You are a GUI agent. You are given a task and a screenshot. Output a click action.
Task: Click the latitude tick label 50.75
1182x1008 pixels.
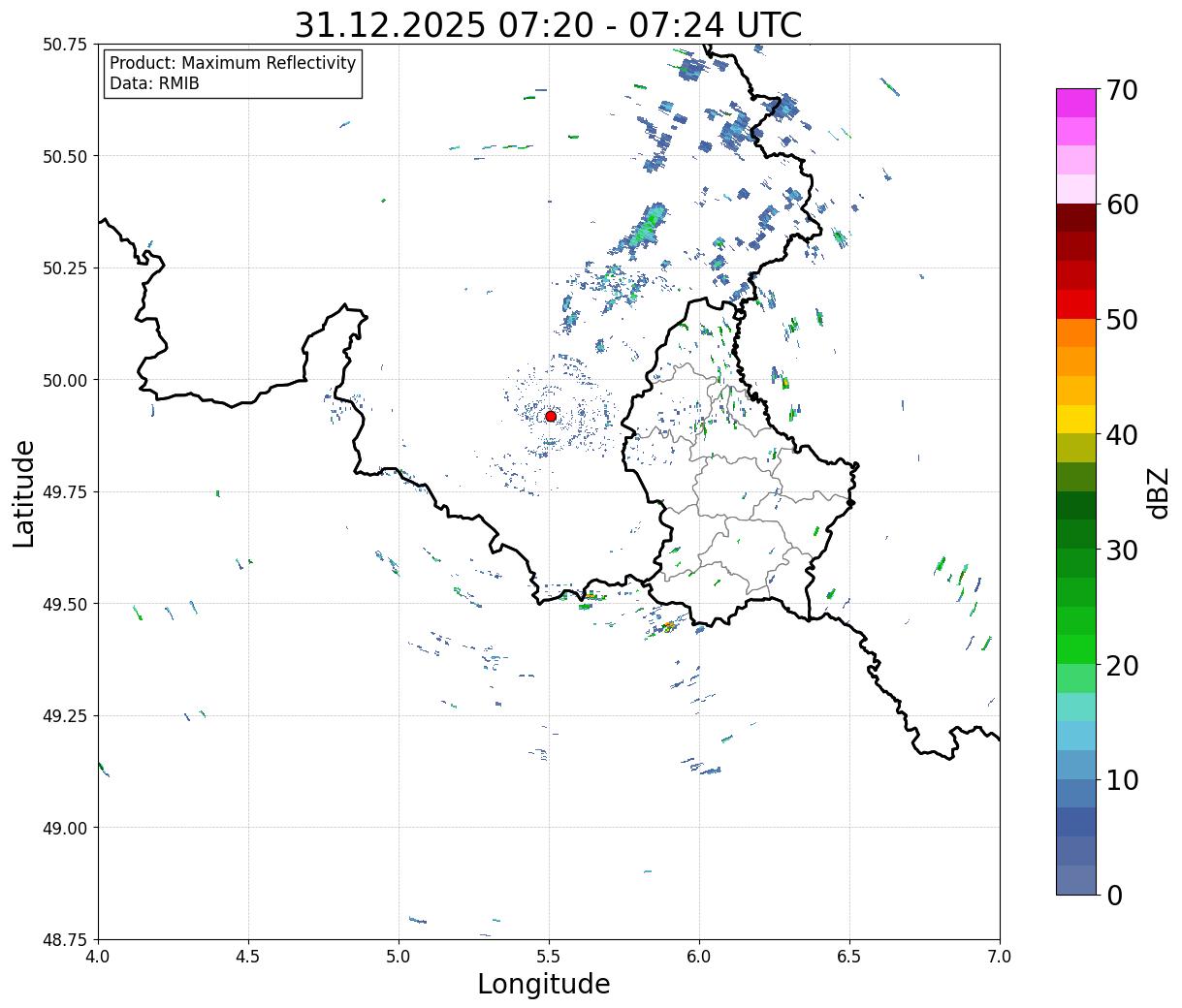pos(65,45)
